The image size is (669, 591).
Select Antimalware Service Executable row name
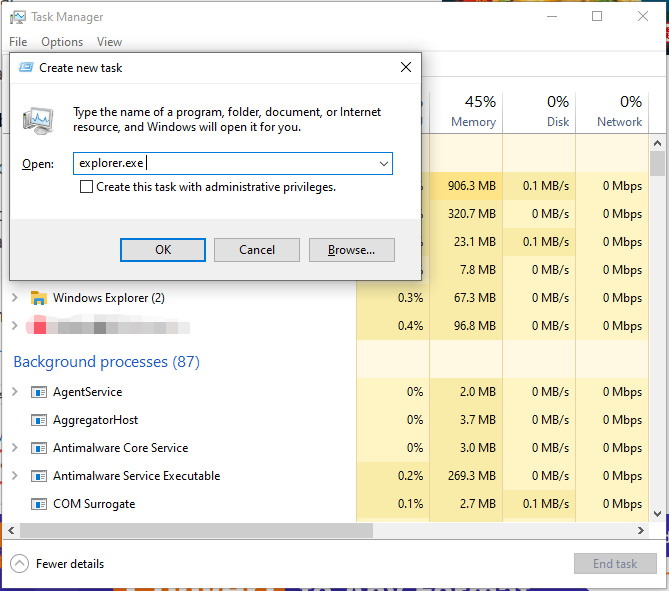(x=137, y=476)
